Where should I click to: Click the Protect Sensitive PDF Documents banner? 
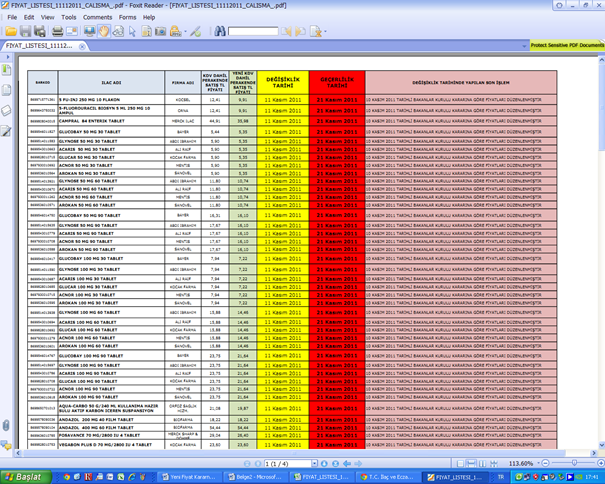(566, 46)
